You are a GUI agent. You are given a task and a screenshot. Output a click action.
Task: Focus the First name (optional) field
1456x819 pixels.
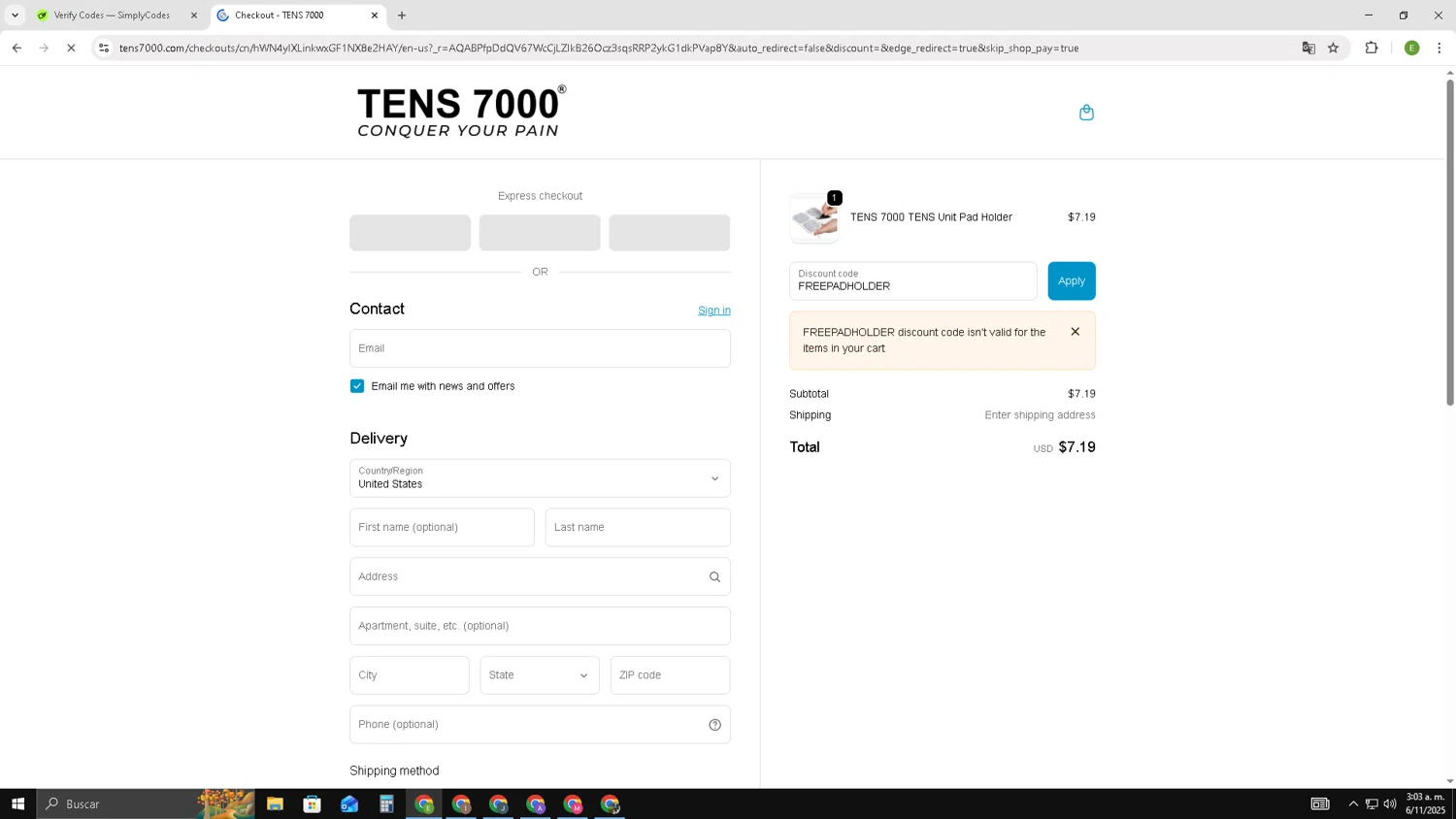[x=442, y=528]
